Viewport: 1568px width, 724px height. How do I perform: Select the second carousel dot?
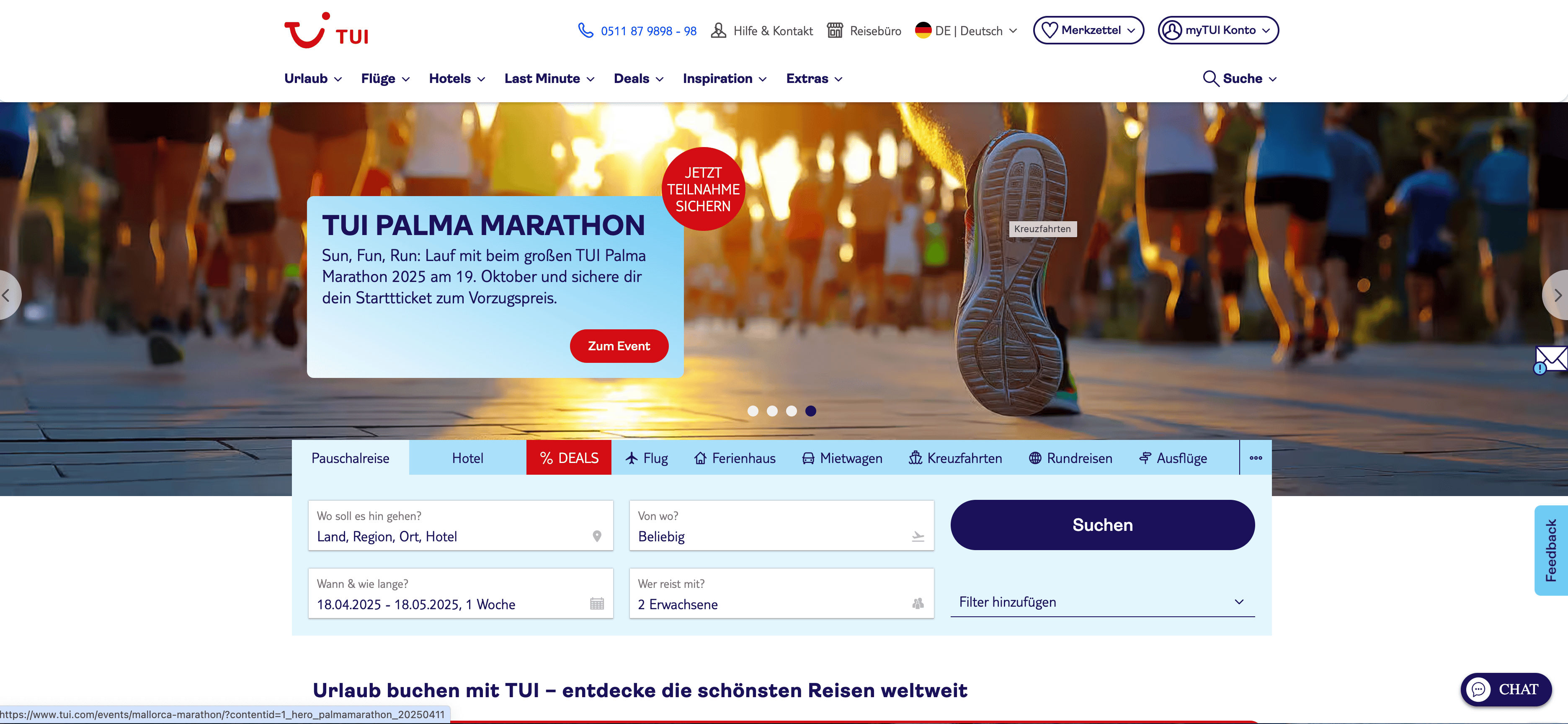772,411
